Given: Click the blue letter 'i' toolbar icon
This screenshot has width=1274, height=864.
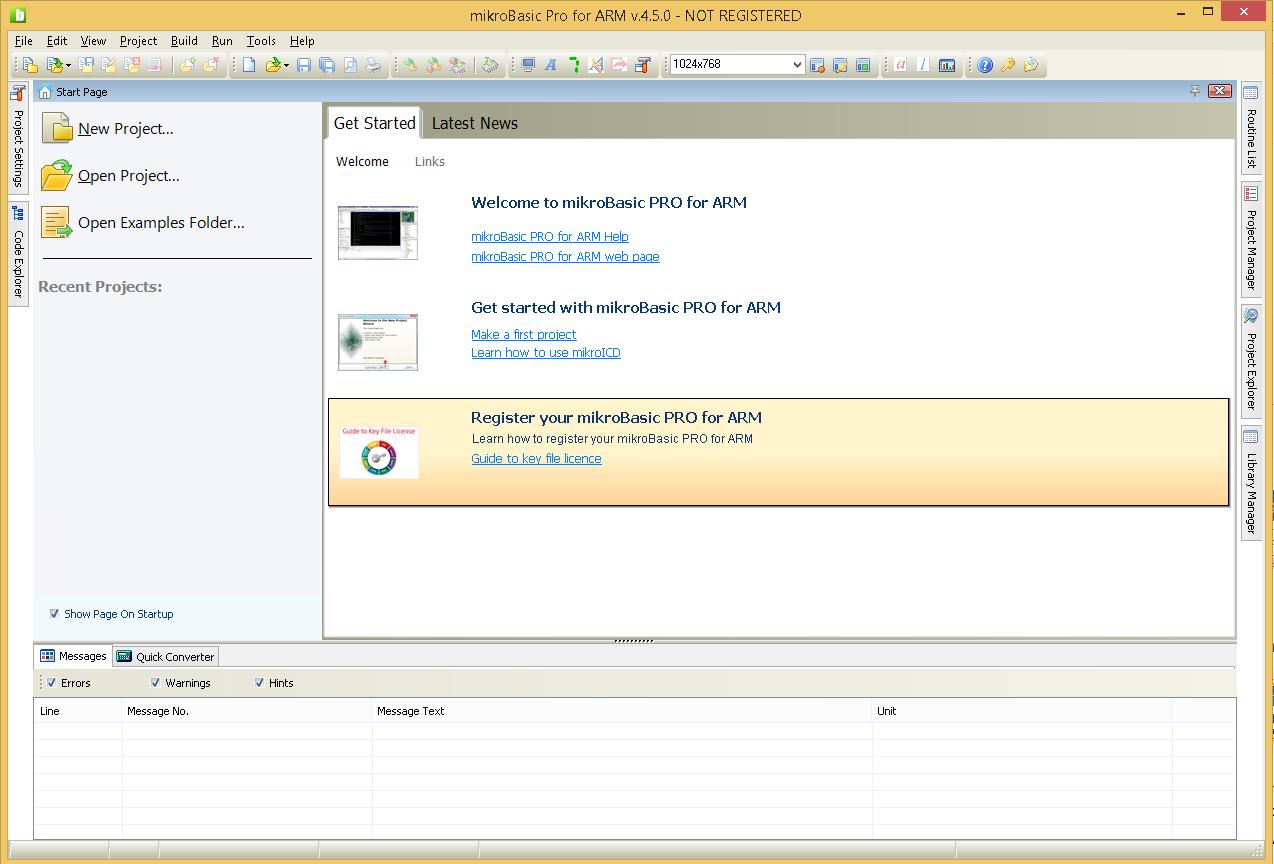Looking at the screenshot, I should (923, 65).
